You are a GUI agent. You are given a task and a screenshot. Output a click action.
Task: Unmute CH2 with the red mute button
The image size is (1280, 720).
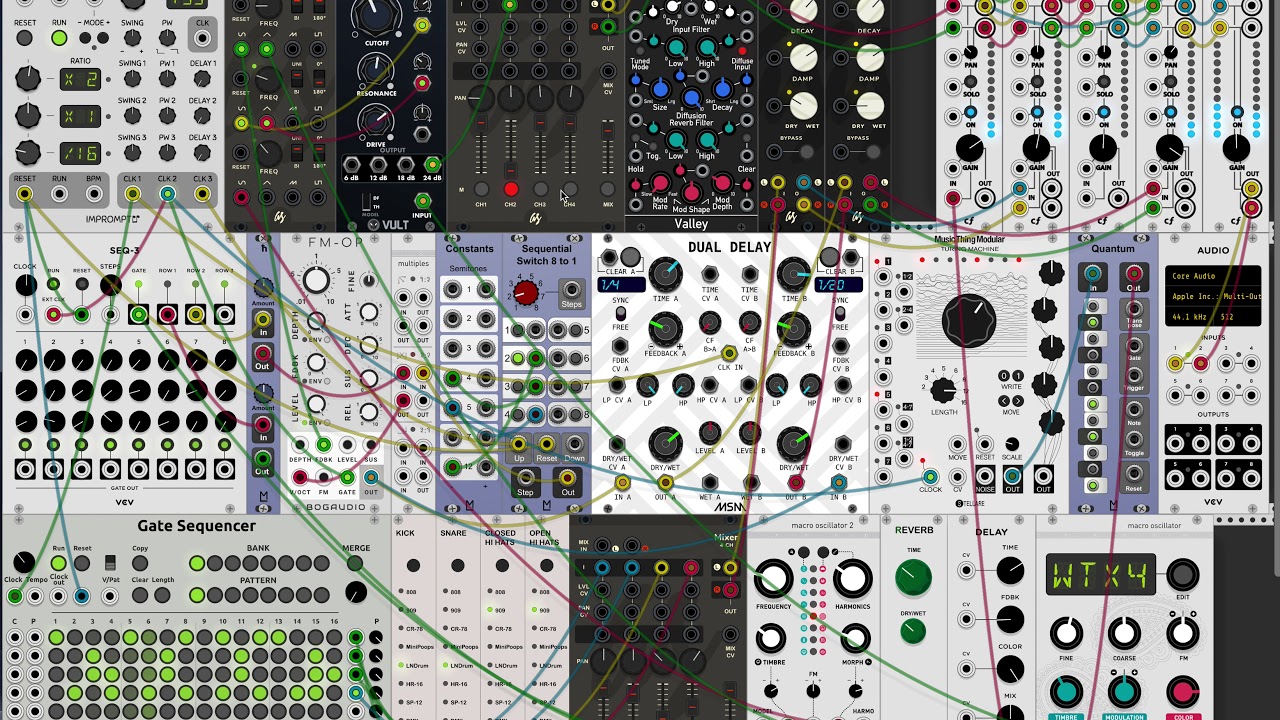(511, 189)
